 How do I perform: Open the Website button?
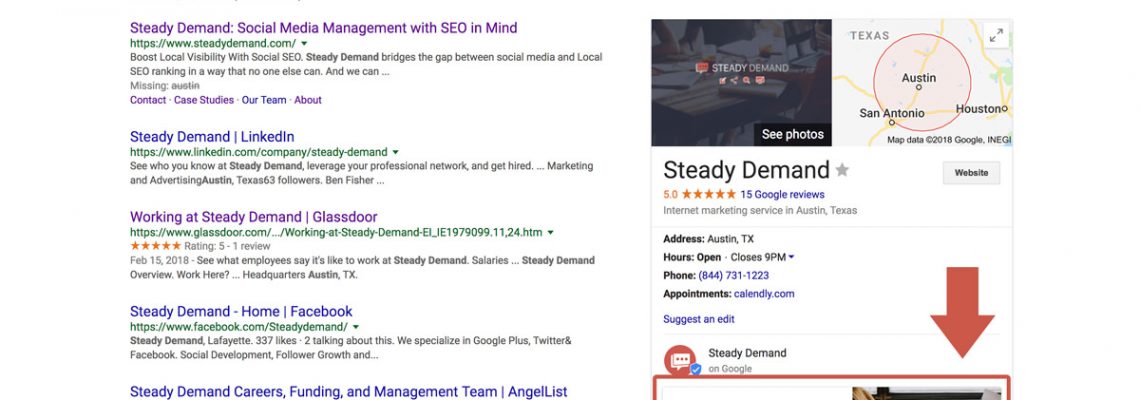pos(971,173)
